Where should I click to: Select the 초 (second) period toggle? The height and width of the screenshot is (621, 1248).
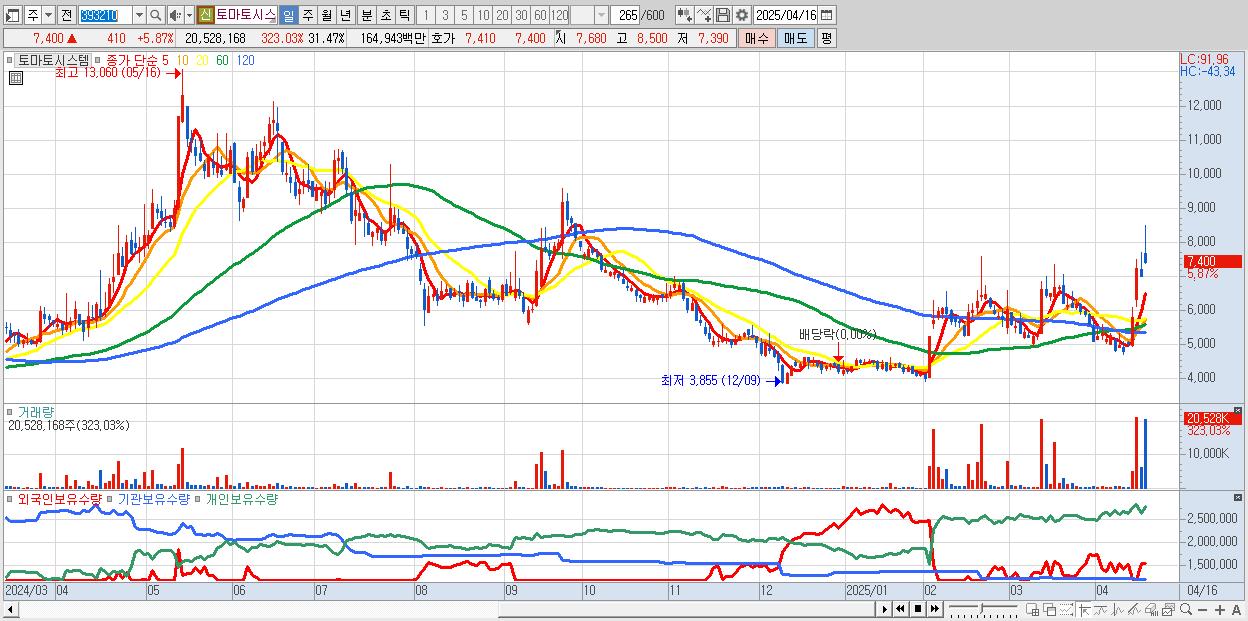[385, 15]
